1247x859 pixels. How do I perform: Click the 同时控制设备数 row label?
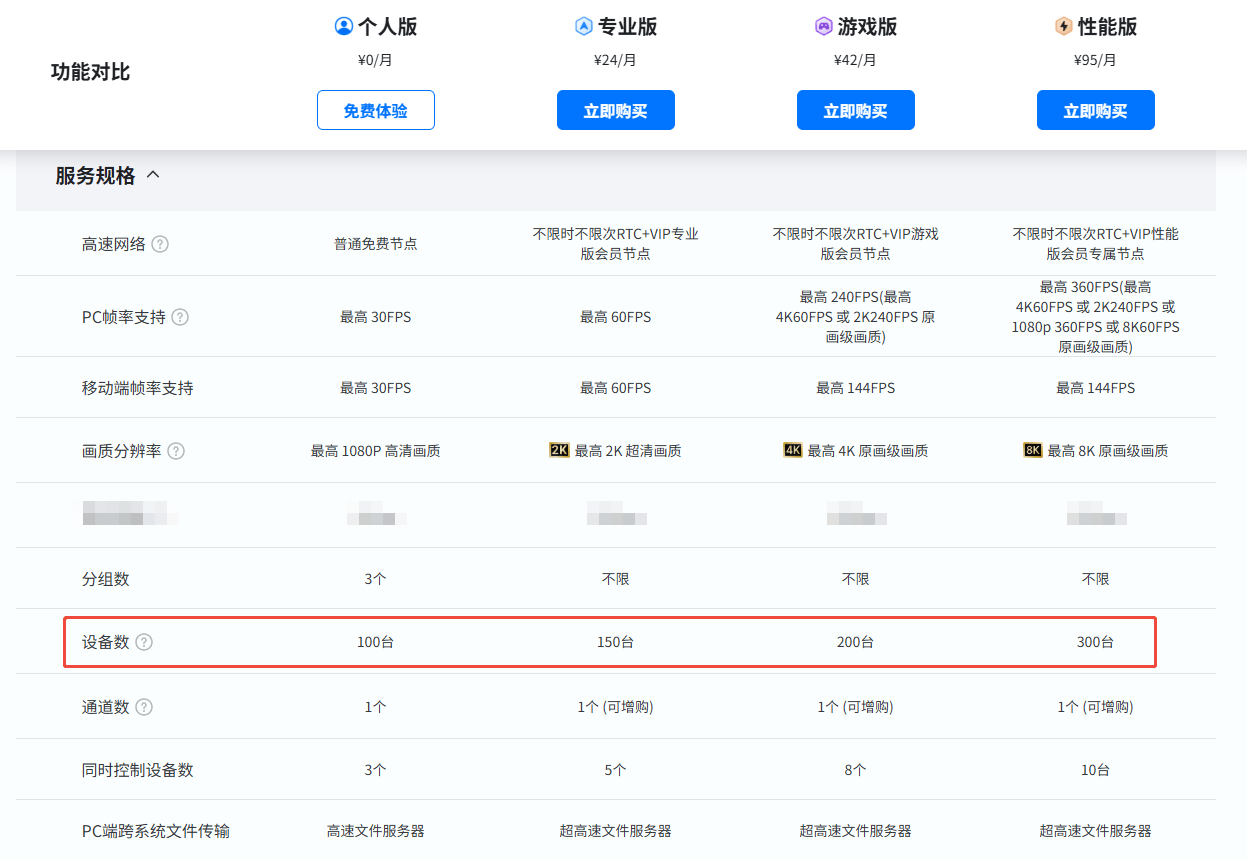(138, 770)
